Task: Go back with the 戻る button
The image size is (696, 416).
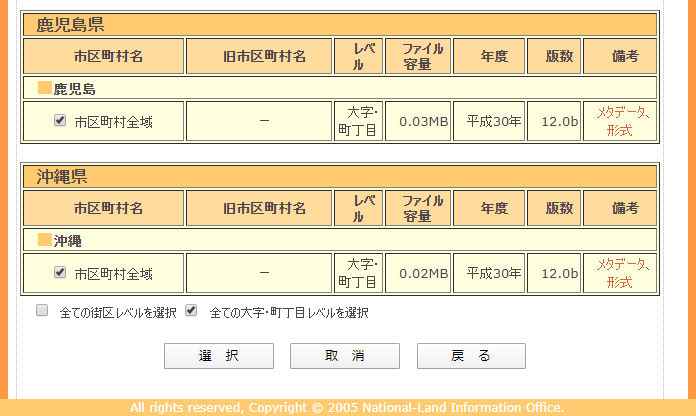Action: pos(471,356)
